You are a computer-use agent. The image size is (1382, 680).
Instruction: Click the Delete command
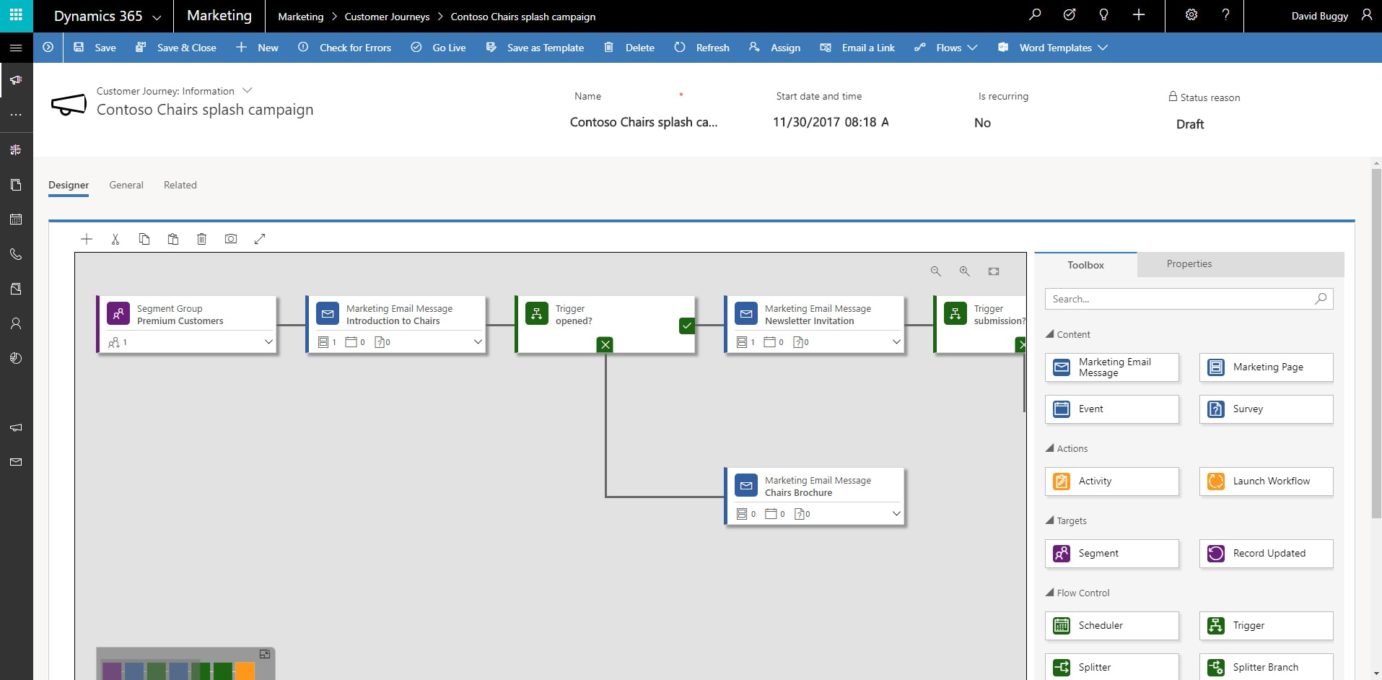629,47
